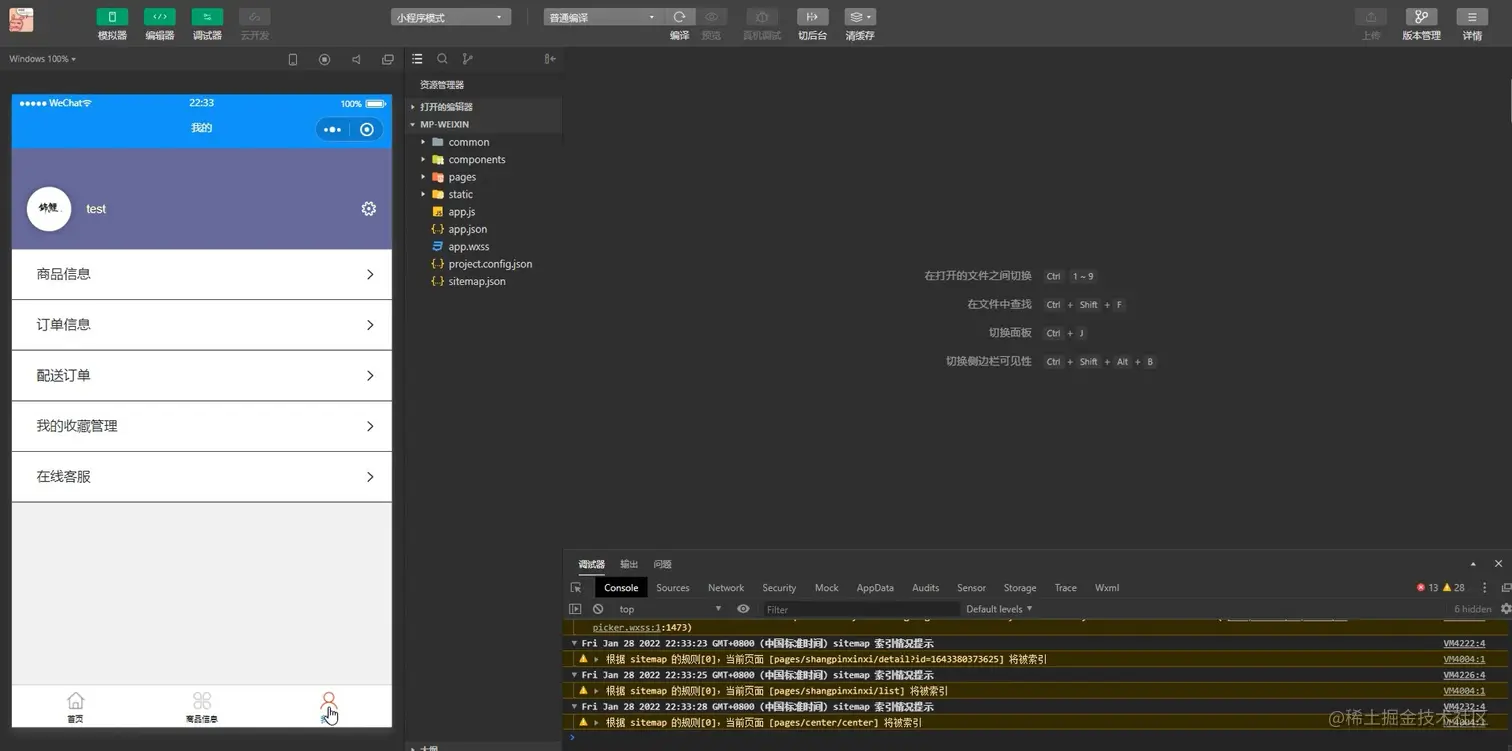Open the search icon in the editor sidebar
This screenshot has width=1512, height=751.
(x=442, y=59)
